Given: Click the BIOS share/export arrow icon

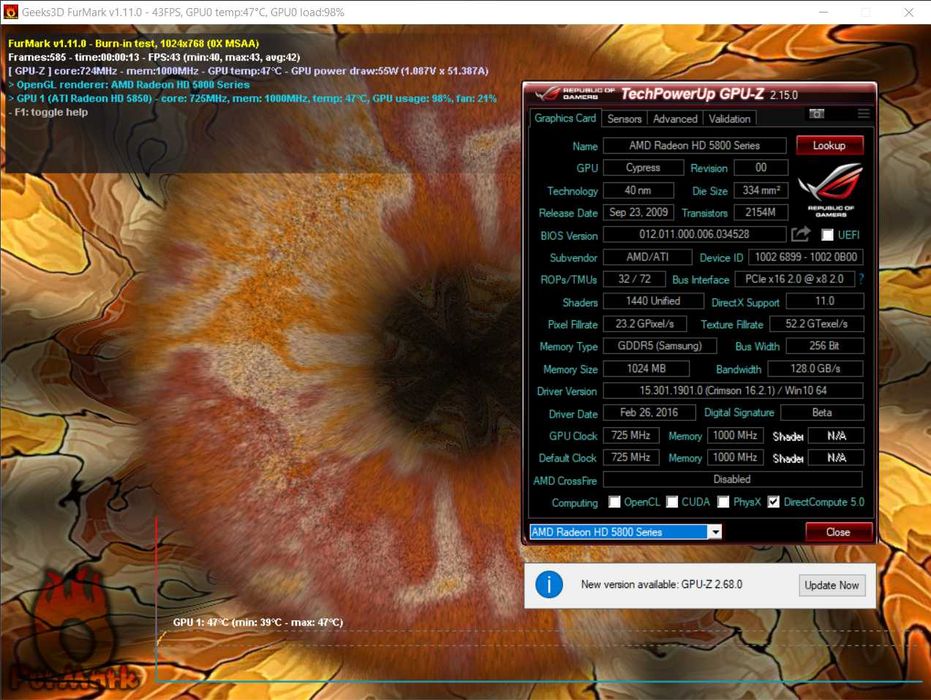Looking at the screenshot, I should 800,234.
